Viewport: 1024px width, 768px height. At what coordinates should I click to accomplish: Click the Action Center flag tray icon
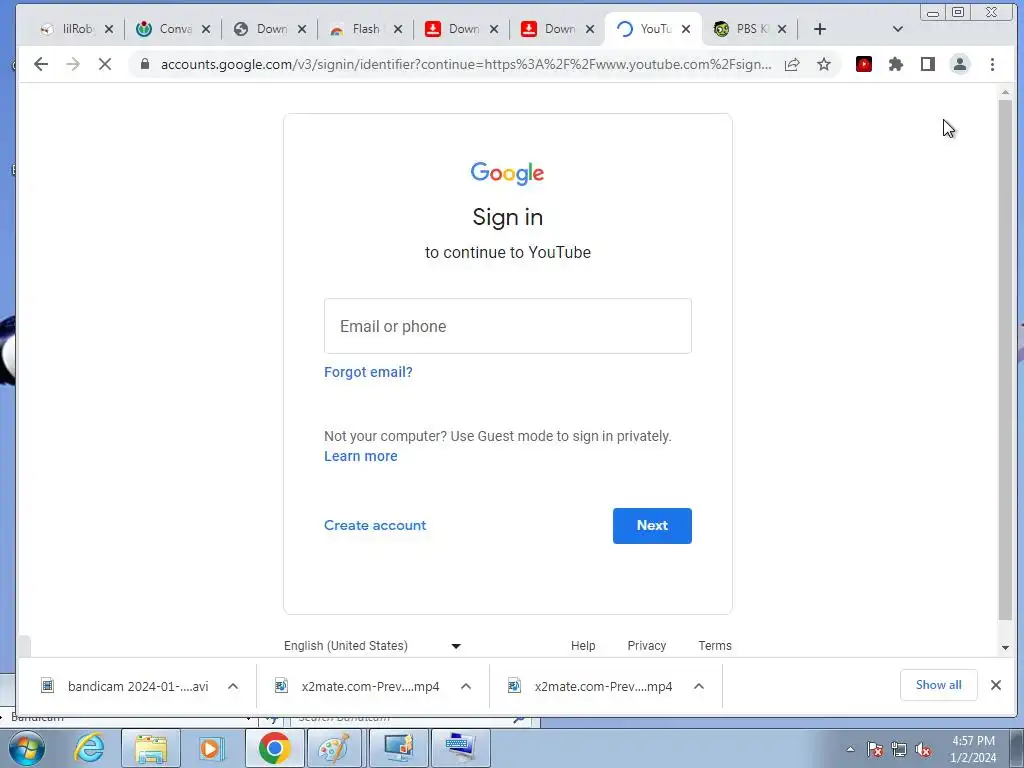click(x=875, y=750)
